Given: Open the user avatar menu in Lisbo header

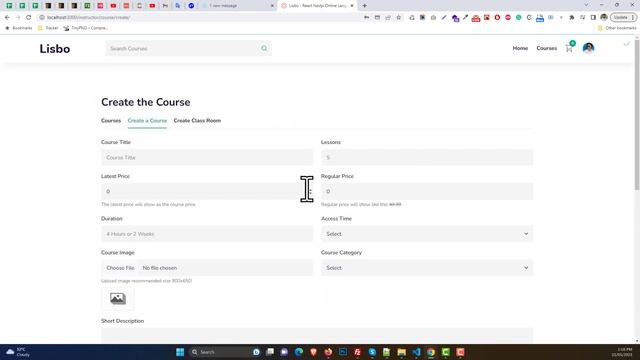Looking at the screenshot, I should coord(588,48).
